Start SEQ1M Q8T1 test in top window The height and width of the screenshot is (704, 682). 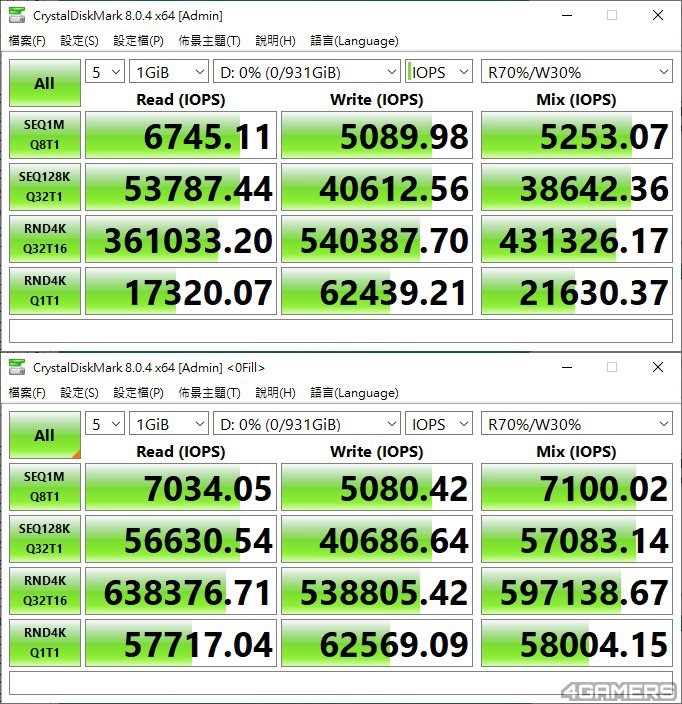(x=45, y=135)
